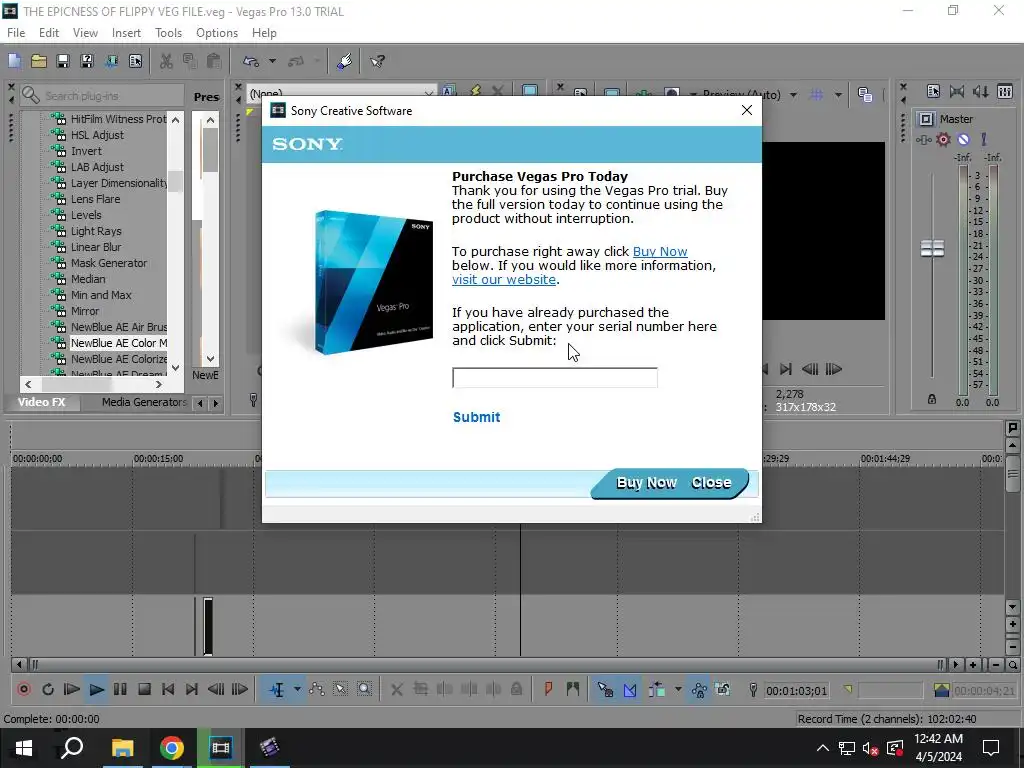Toggle Loop Playback in transport bar
The height and width of the screenshot is (768, 1024).
pyautogui.click(x=48, y=690)
